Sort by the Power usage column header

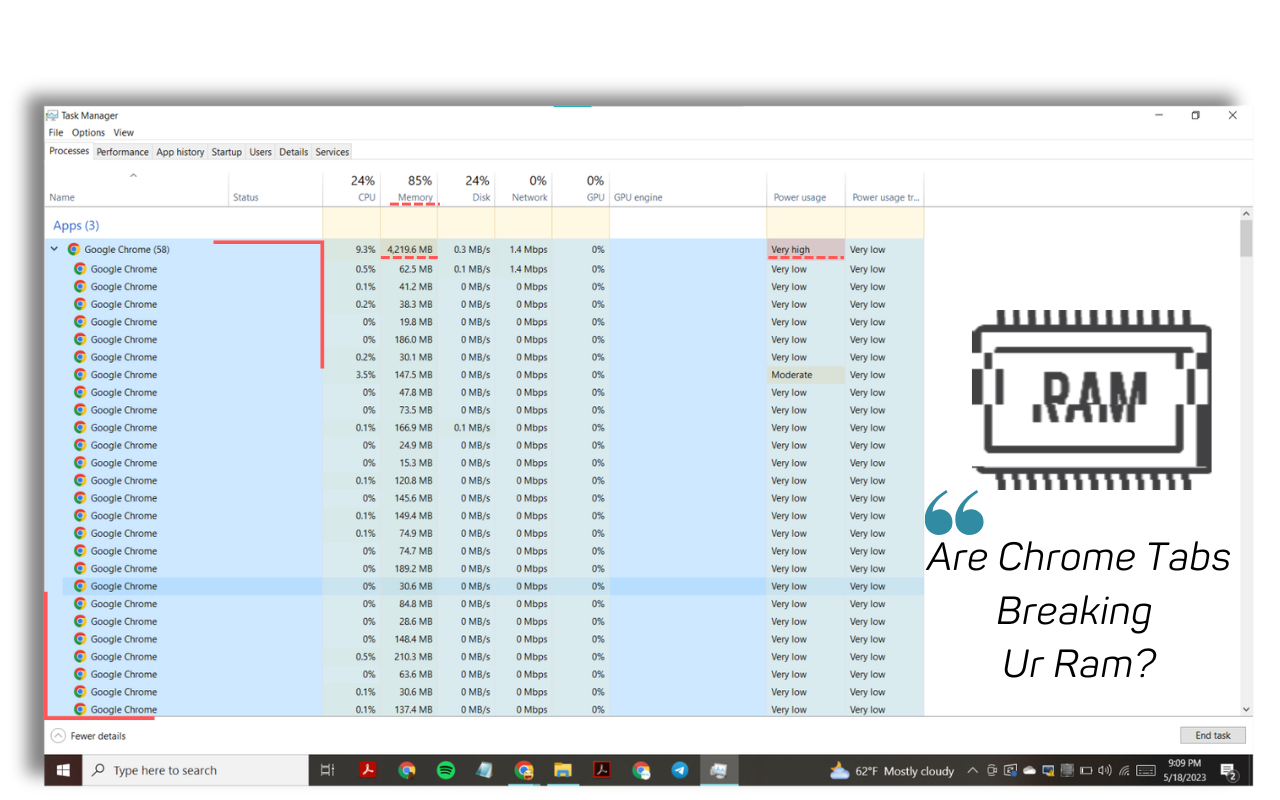coord(806,189)
